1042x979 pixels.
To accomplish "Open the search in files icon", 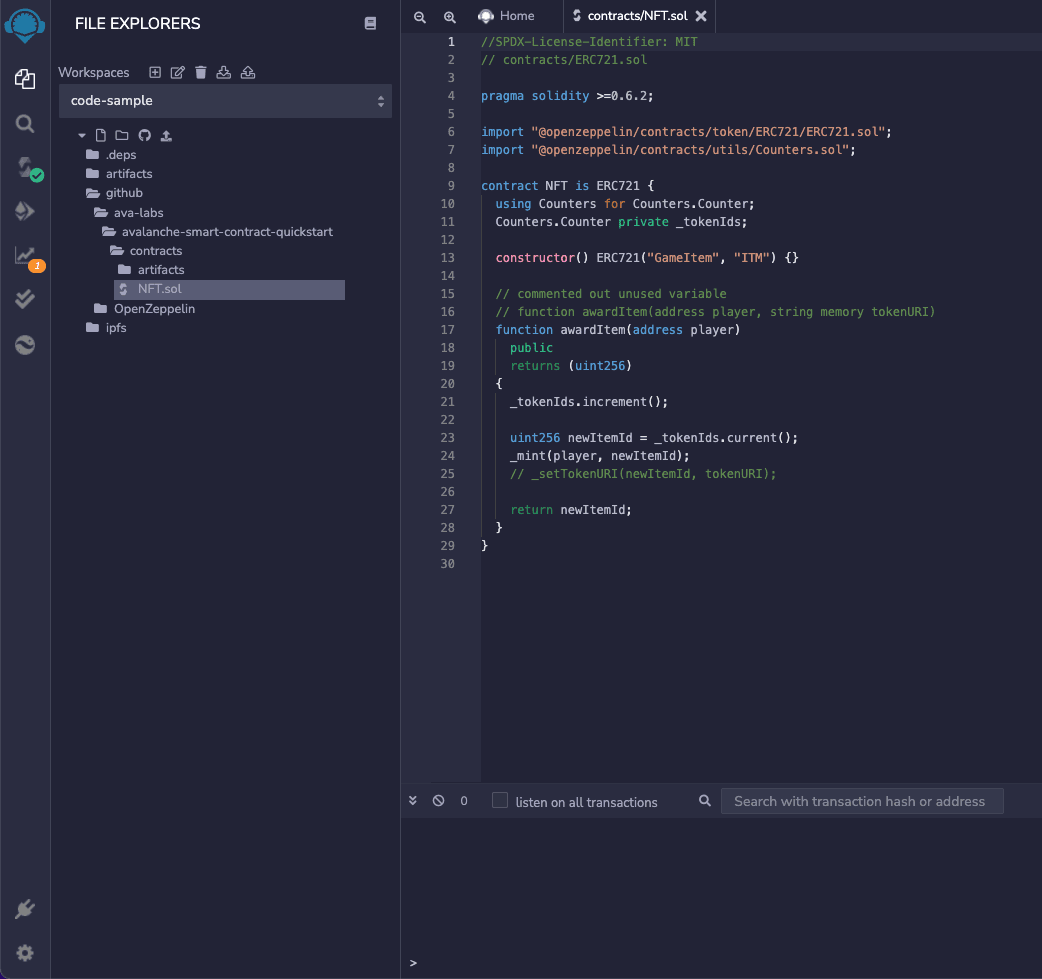I will [x=25, y=124].
